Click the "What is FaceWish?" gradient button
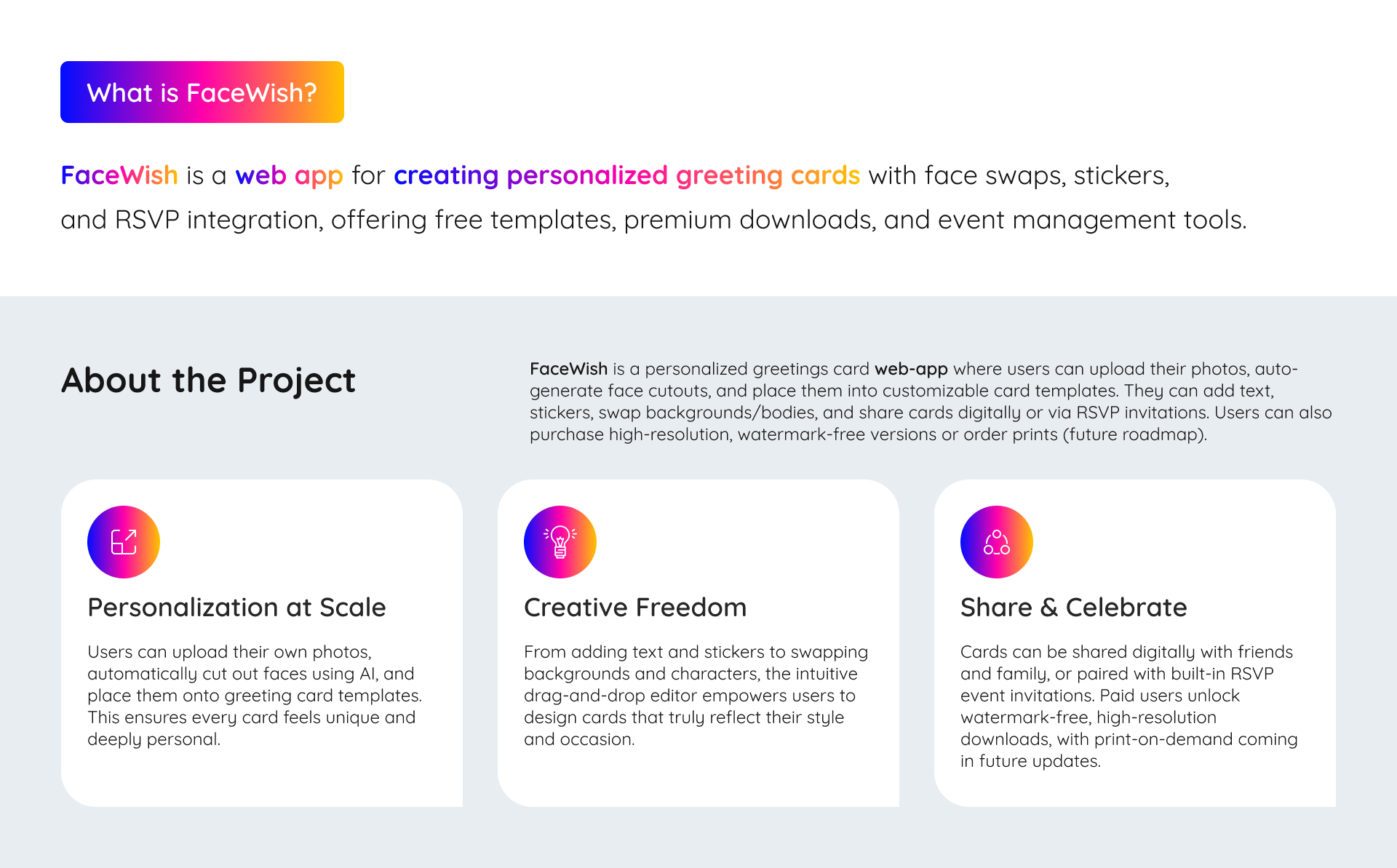The image size is (1397, 868). pos(202,92)
